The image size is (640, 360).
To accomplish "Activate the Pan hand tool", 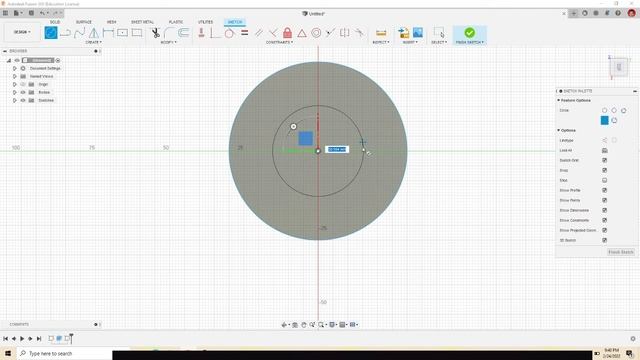I will (x=303, y=324).
